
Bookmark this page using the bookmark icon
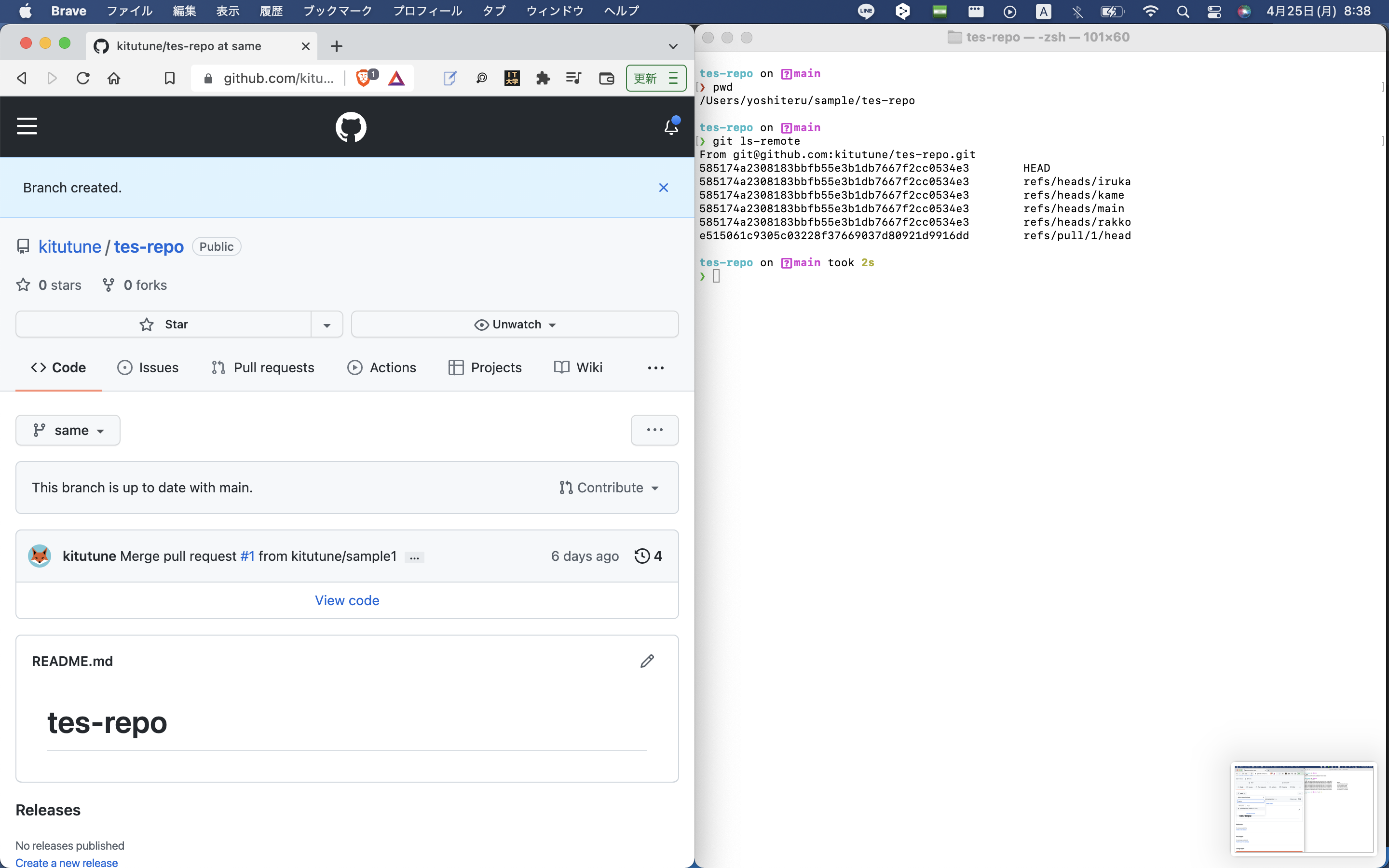coord(169,78)
